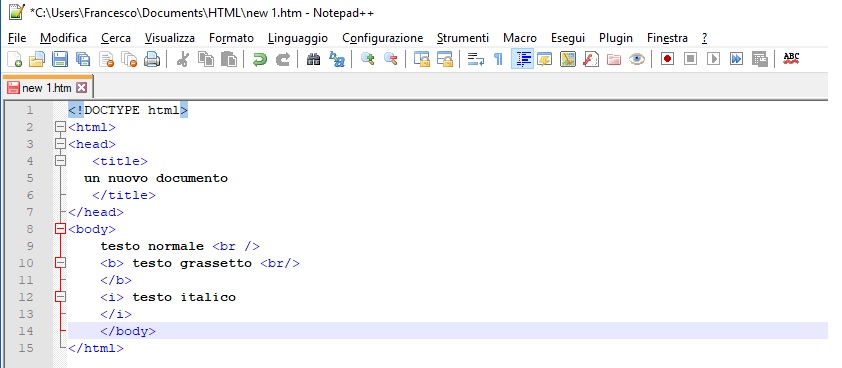Image resolution: width=842 pixels, height=368 pixels.
Task: Show the Document Map panel icon
Action: pos(568,59)
